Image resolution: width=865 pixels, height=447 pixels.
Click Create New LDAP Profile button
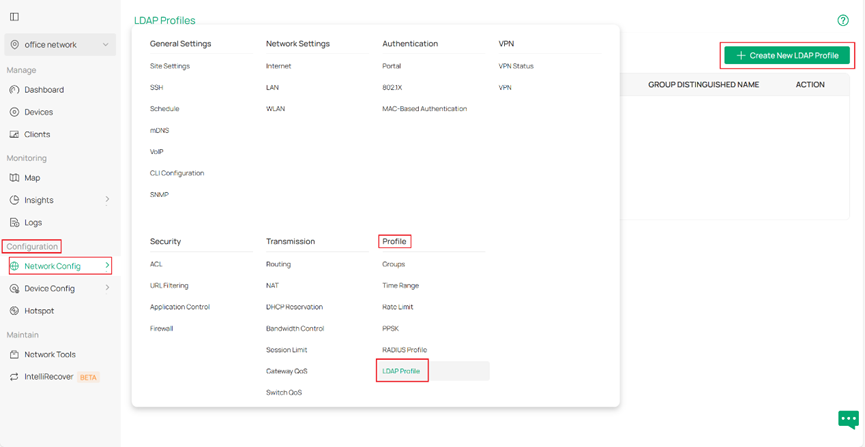[787, 55]
